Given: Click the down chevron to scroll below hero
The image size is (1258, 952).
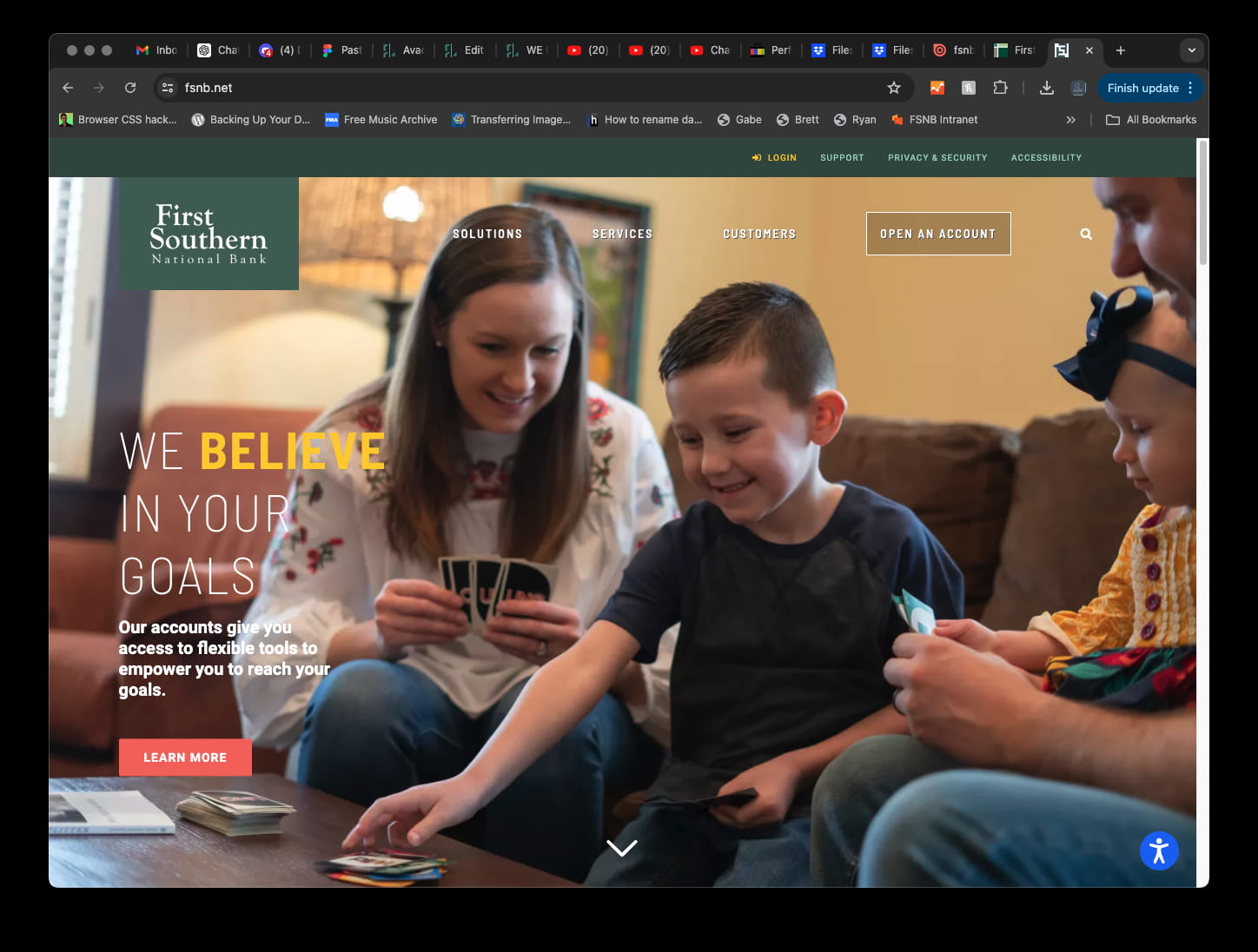Looking at the screenshot, I should point(621,847).
